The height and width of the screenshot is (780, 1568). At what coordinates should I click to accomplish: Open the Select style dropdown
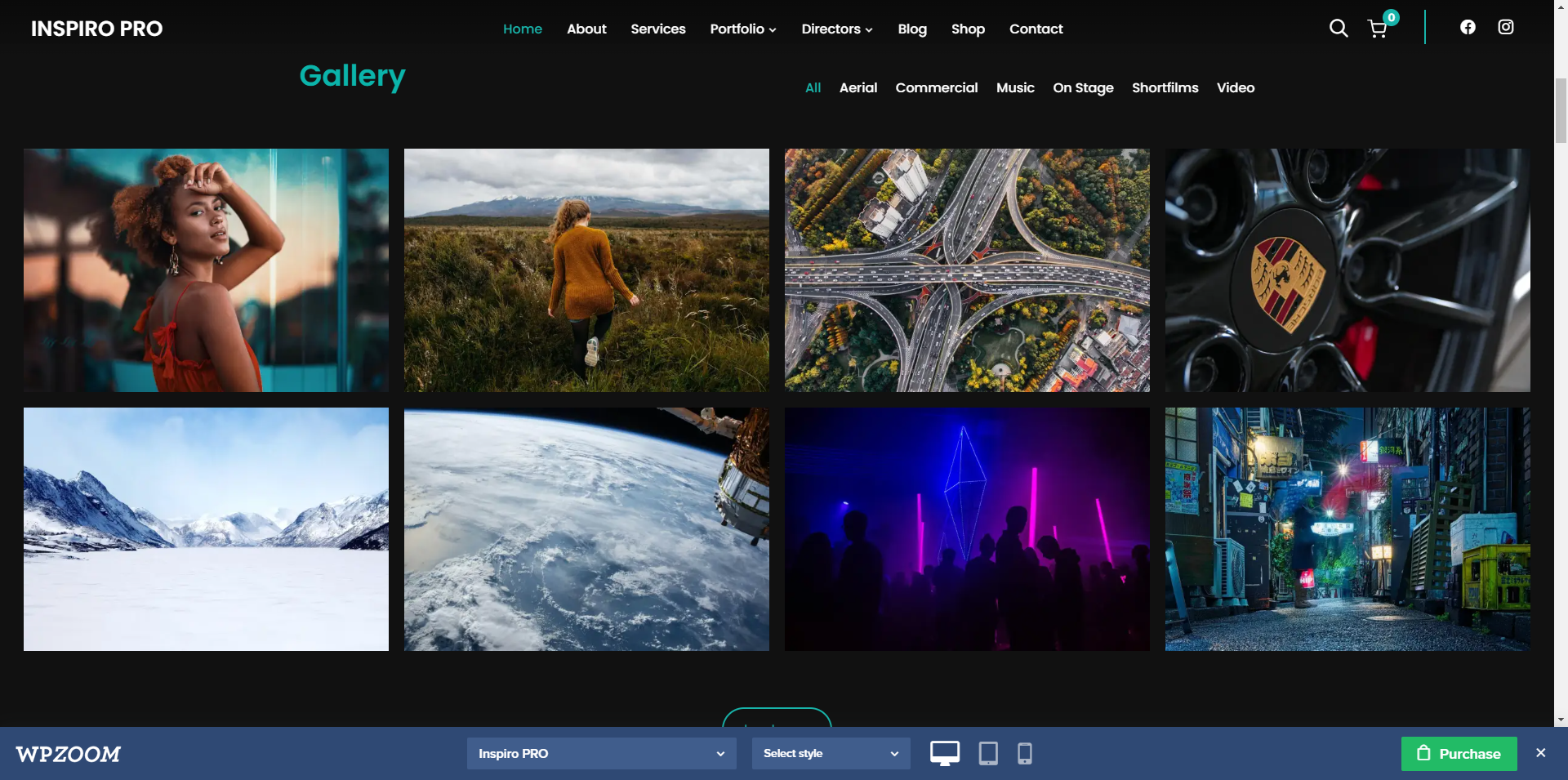(x=831, y=753)
